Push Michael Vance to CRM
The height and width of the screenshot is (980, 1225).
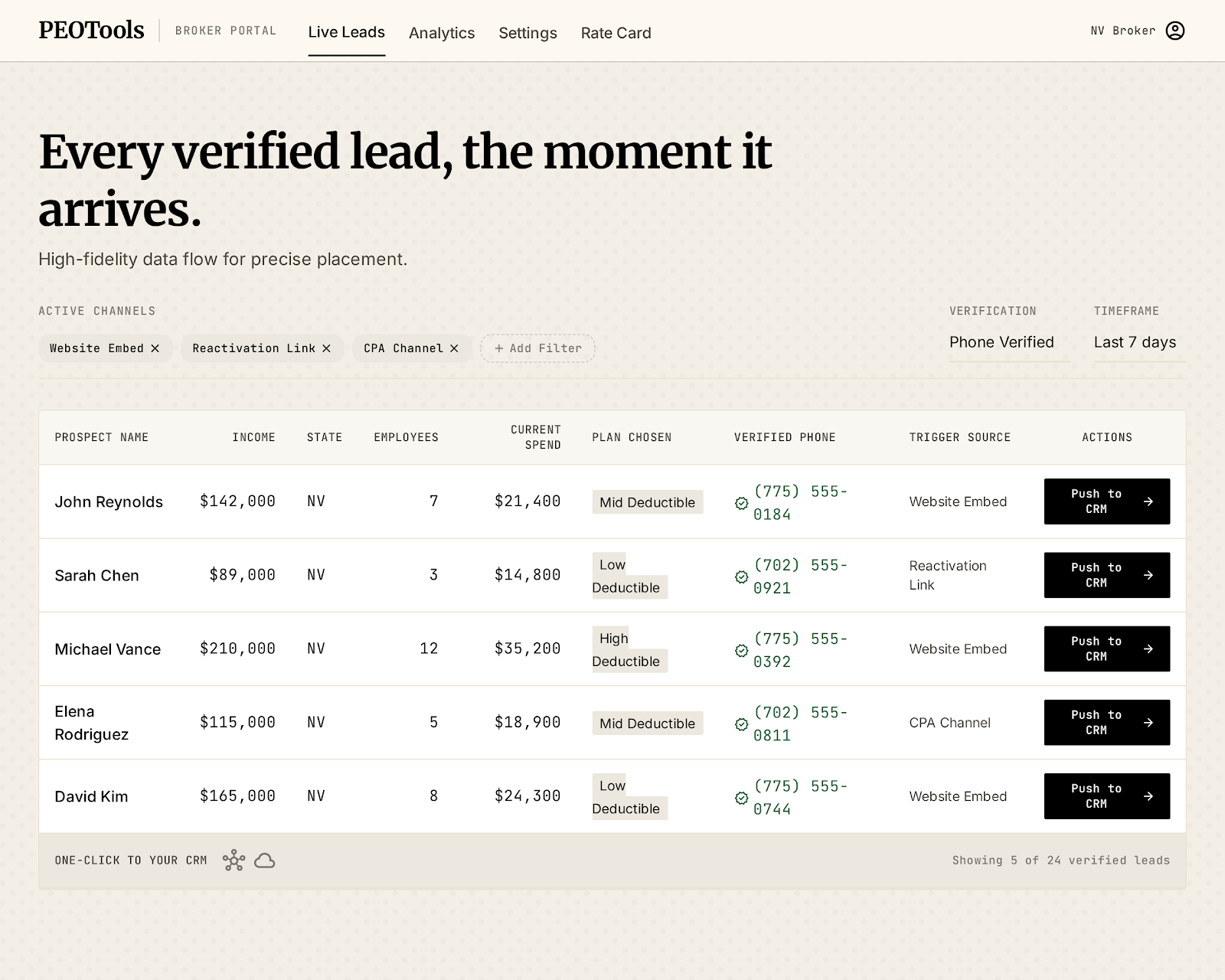[1107, 648]
